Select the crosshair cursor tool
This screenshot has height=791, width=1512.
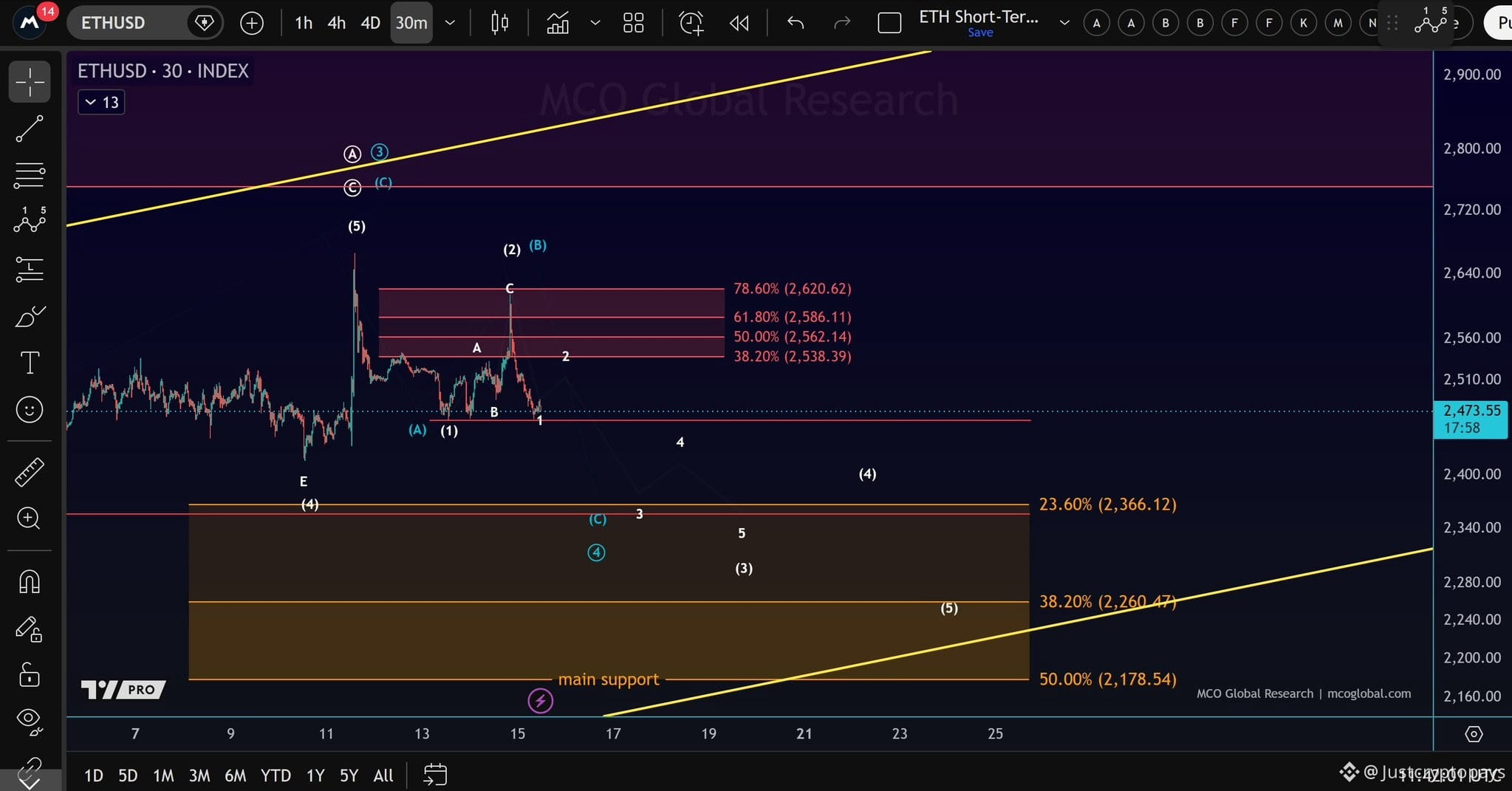[x=30, y=82]
